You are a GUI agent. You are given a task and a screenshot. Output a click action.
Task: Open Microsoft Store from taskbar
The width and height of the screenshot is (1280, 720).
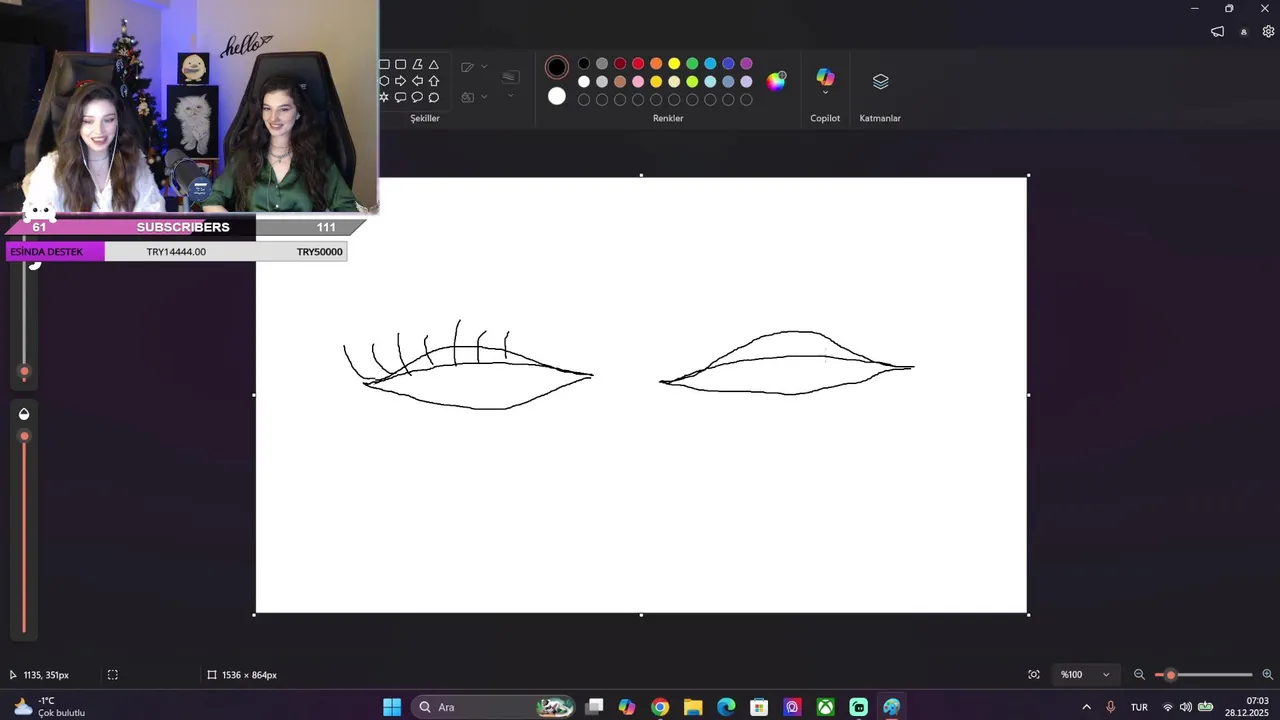point(759,707)
